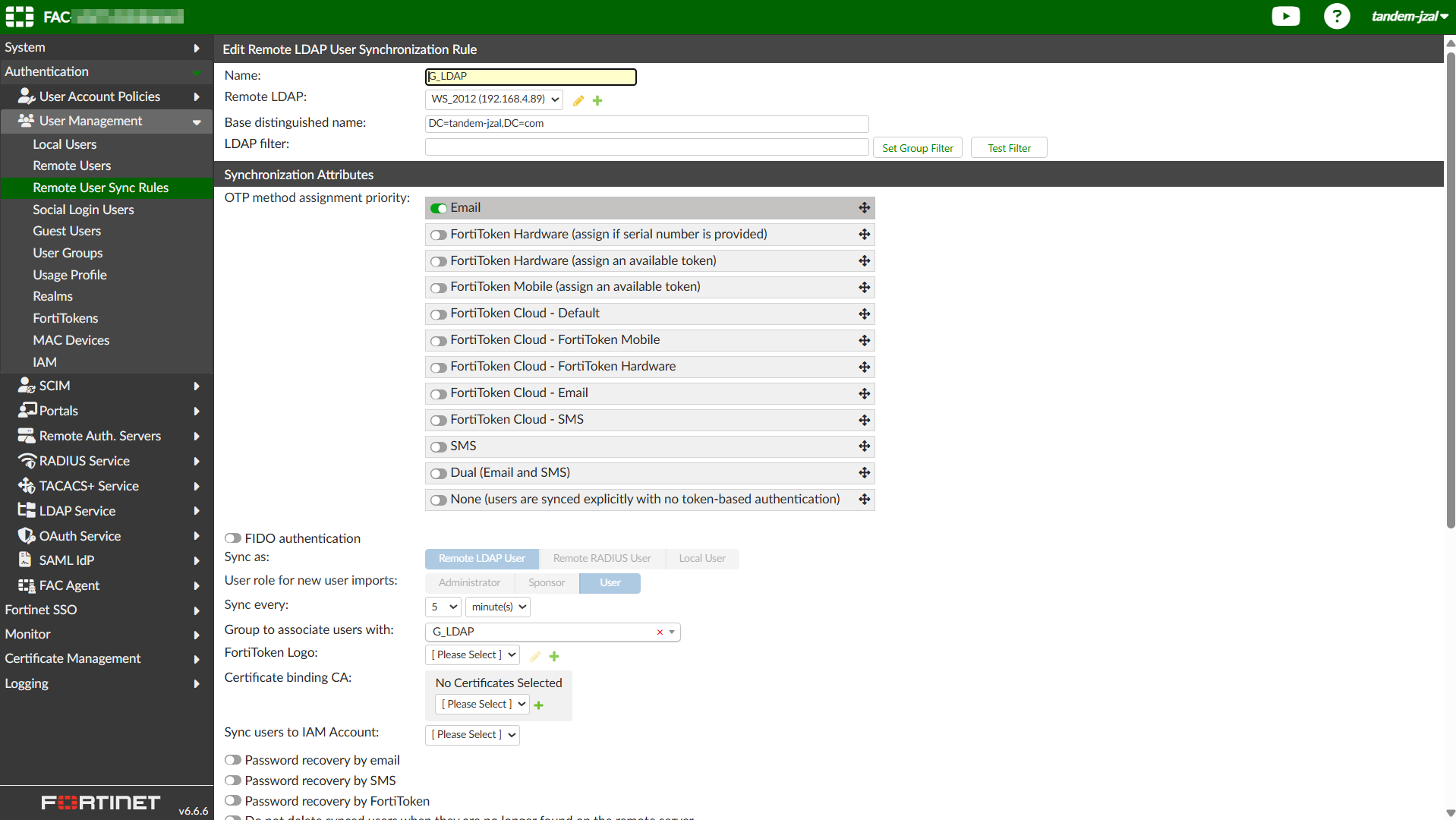Toggle FIDO authentication on
The width and height of the screenshot is (1456, 820).
point(233,538)
